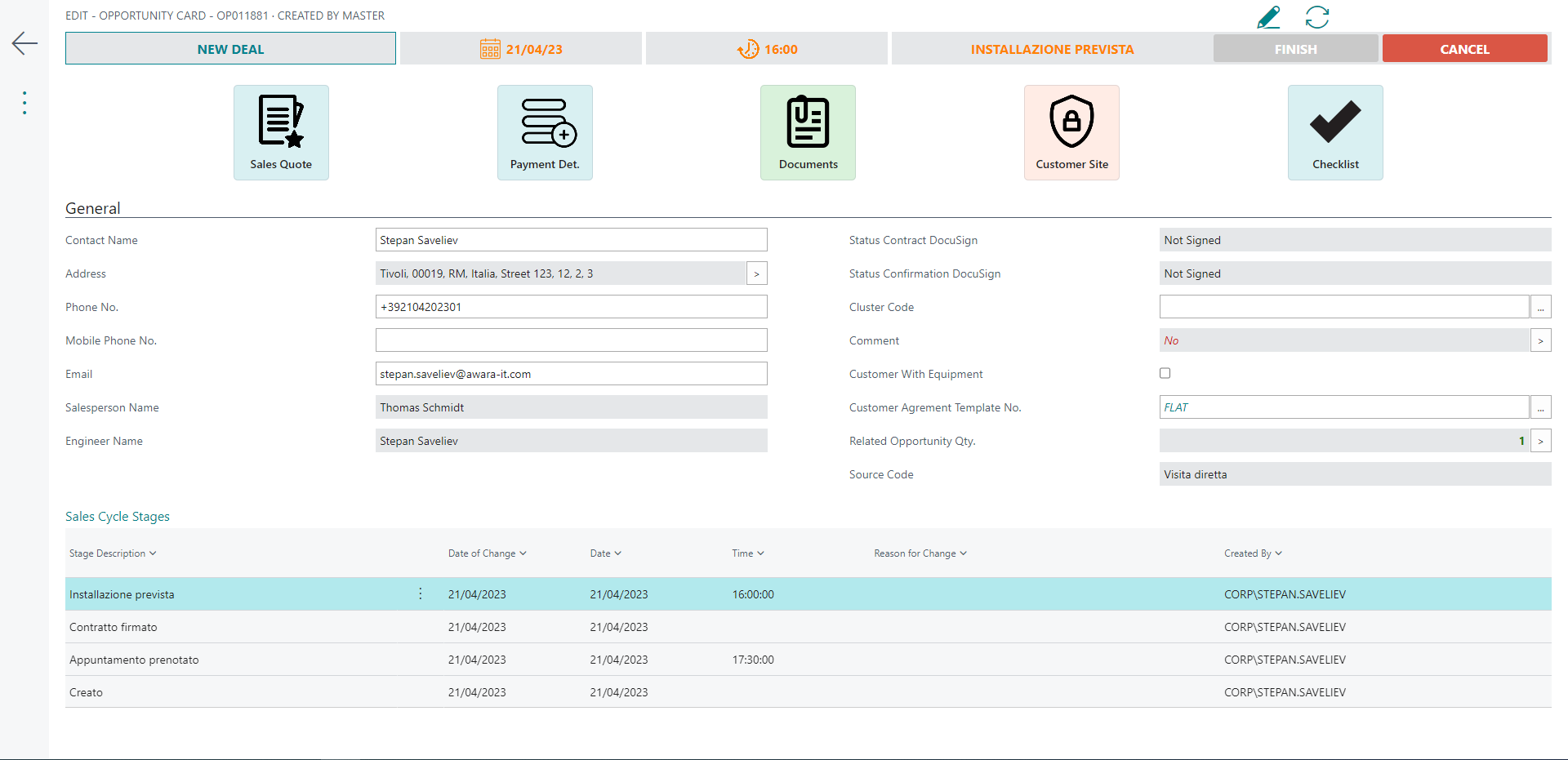Open Cluster Code lookup ellipsis
The width and height of the screenshot is (1568, 760).
point(1541,307)
